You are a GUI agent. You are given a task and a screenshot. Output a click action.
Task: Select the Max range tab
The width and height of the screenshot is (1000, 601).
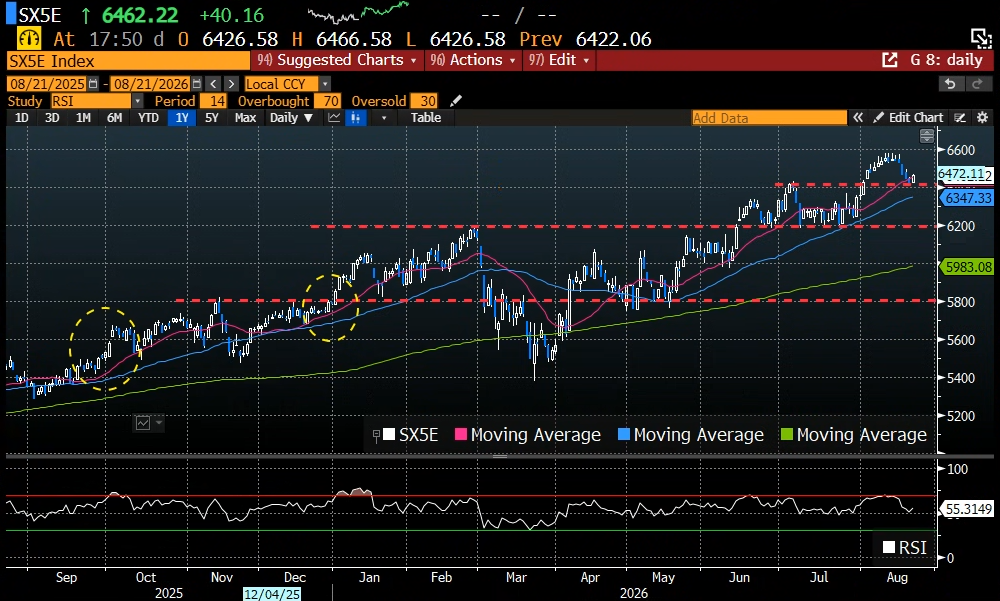(245, 117)
